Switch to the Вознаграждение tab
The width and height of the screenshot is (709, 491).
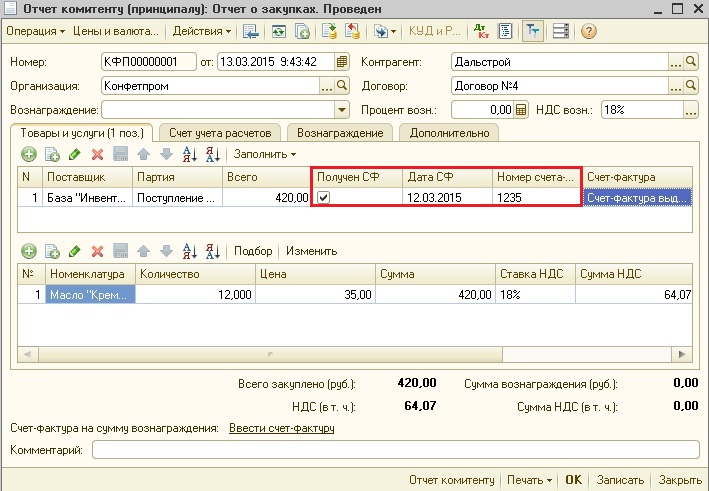(x=340, y=133)
